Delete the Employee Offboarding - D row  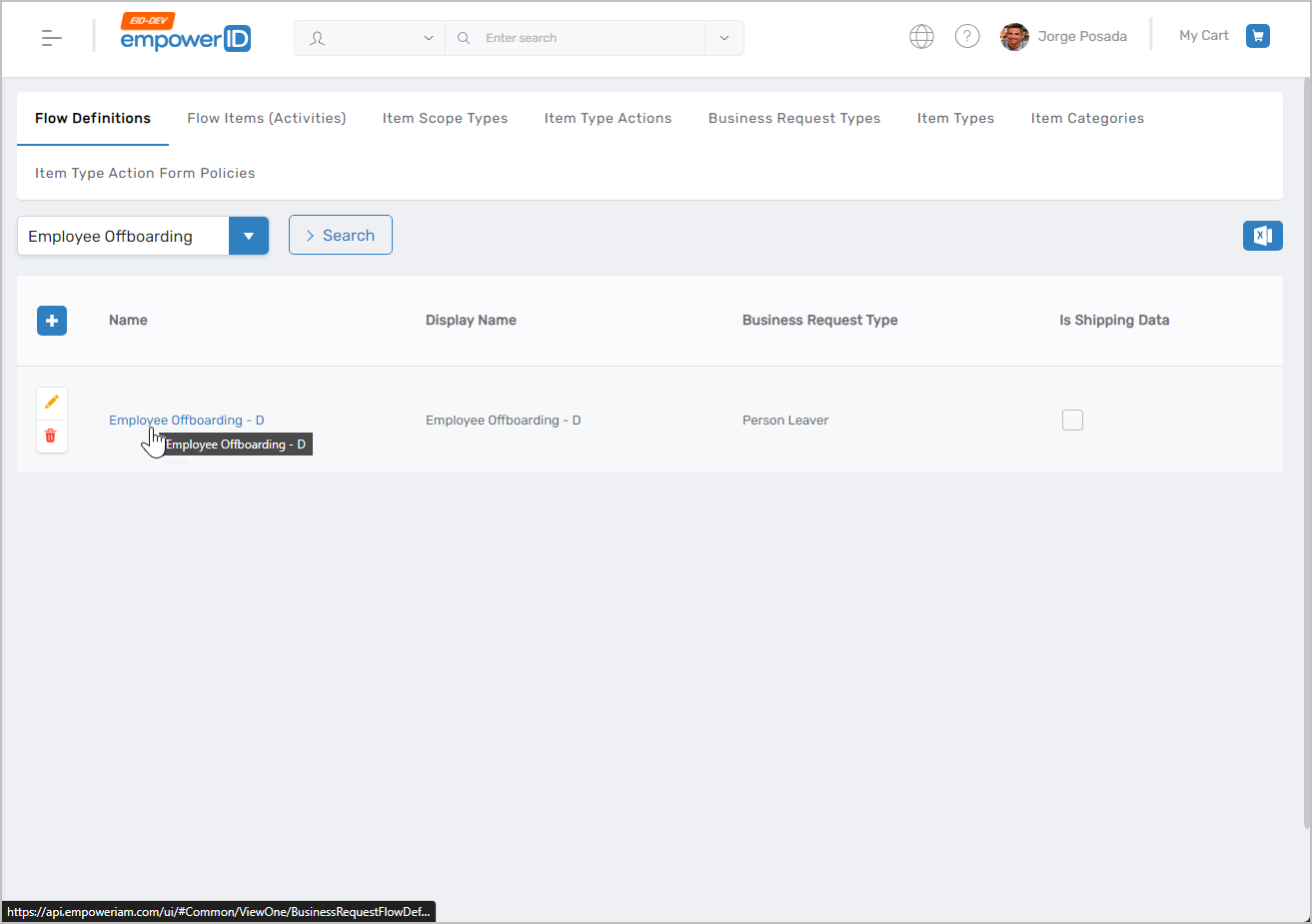tap(52, 437)
